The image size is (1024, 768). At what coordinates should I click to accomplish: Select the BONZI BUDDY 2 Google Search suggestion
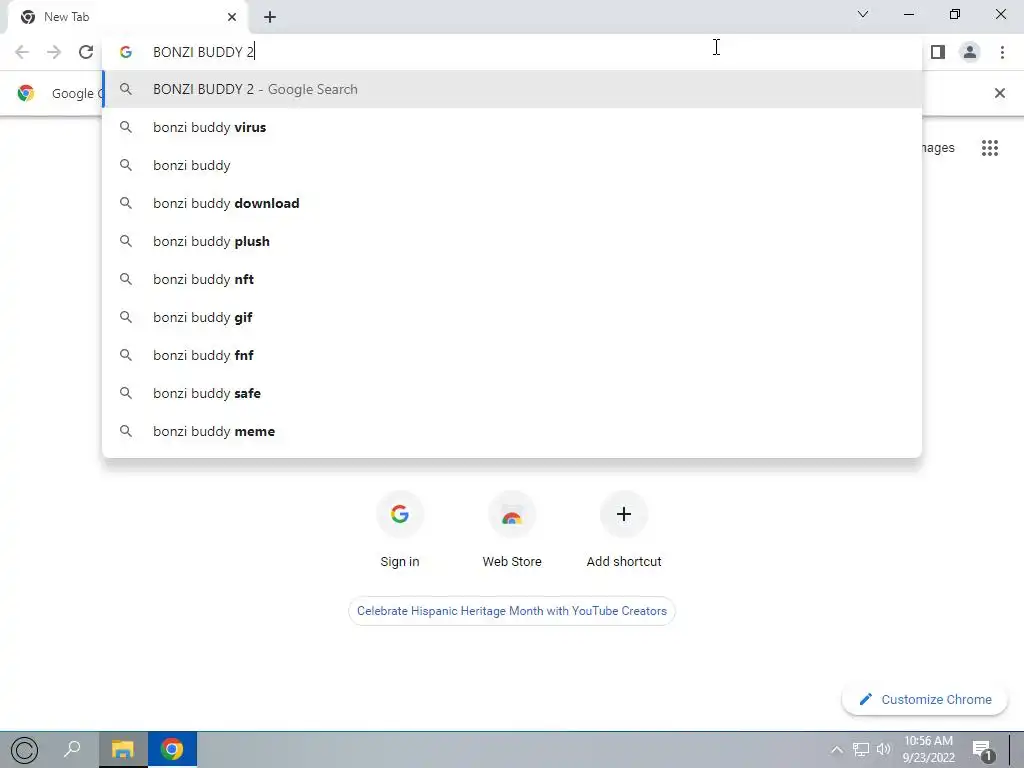512,89
